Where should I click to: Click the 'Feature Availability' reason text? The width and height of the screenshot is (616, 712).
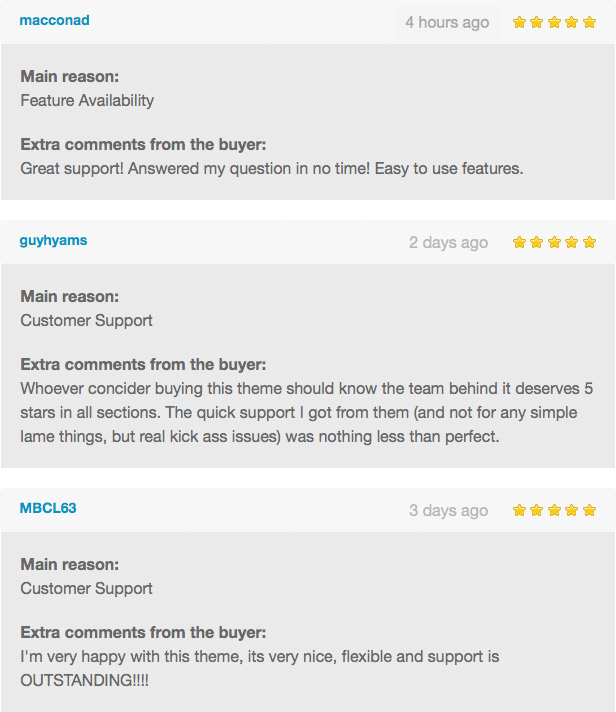coord(87,100)
